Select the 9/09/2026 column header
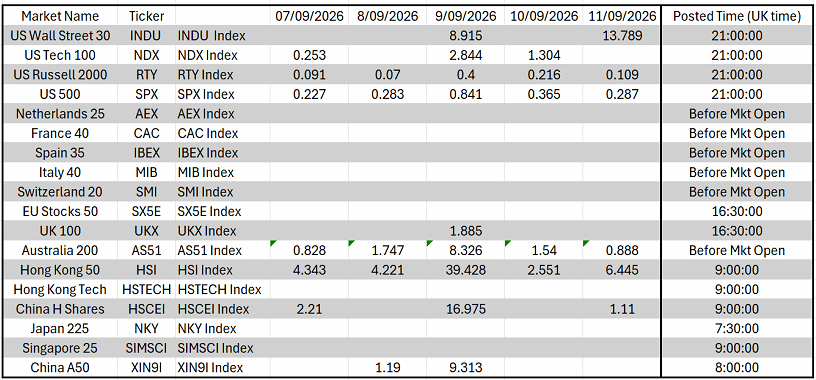Screen dimensions: 816x380 (465, 16)
